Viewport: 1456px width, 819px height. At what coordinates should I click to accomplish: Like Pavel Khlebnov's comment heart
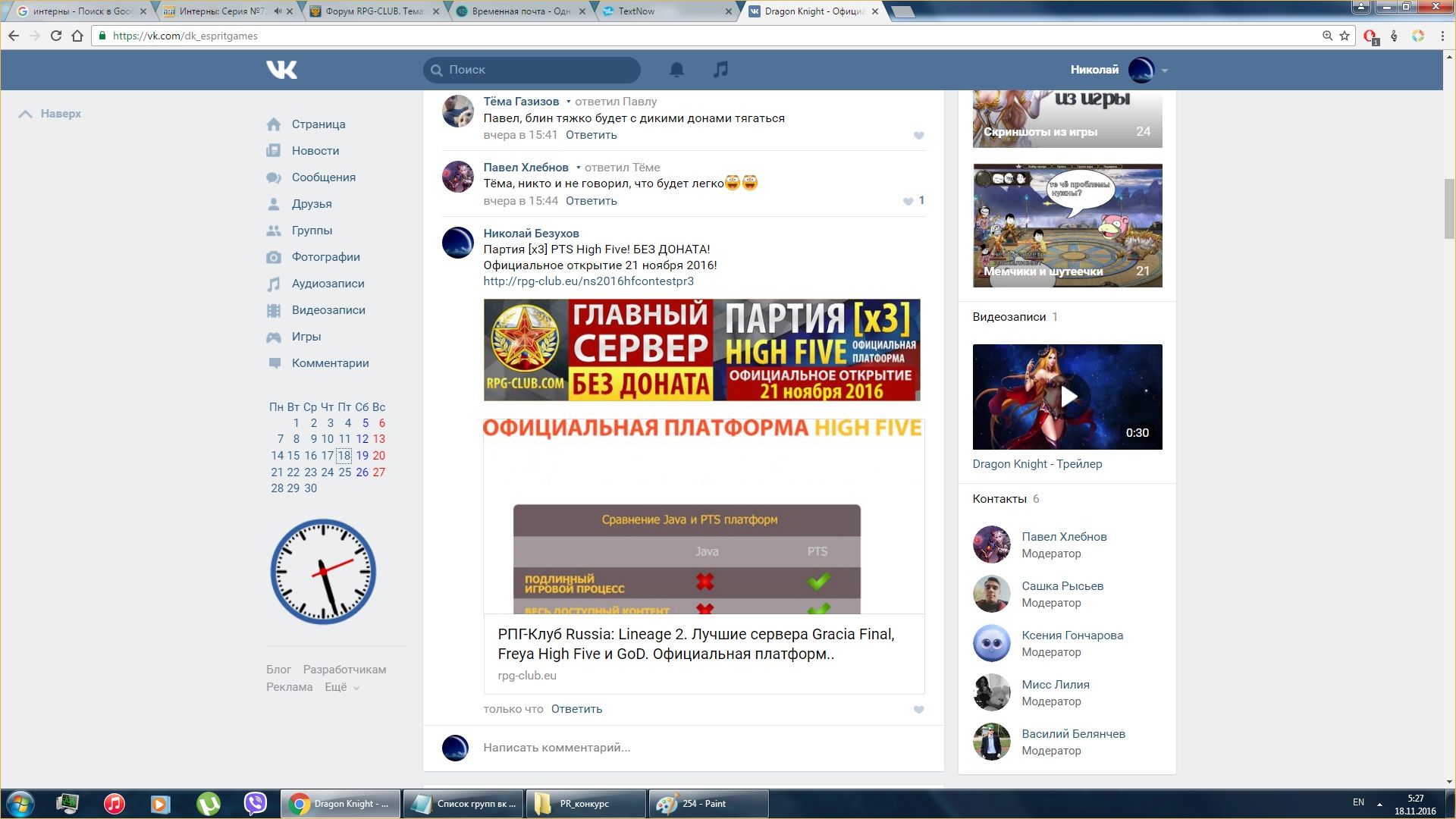click(x=908, y=201)
